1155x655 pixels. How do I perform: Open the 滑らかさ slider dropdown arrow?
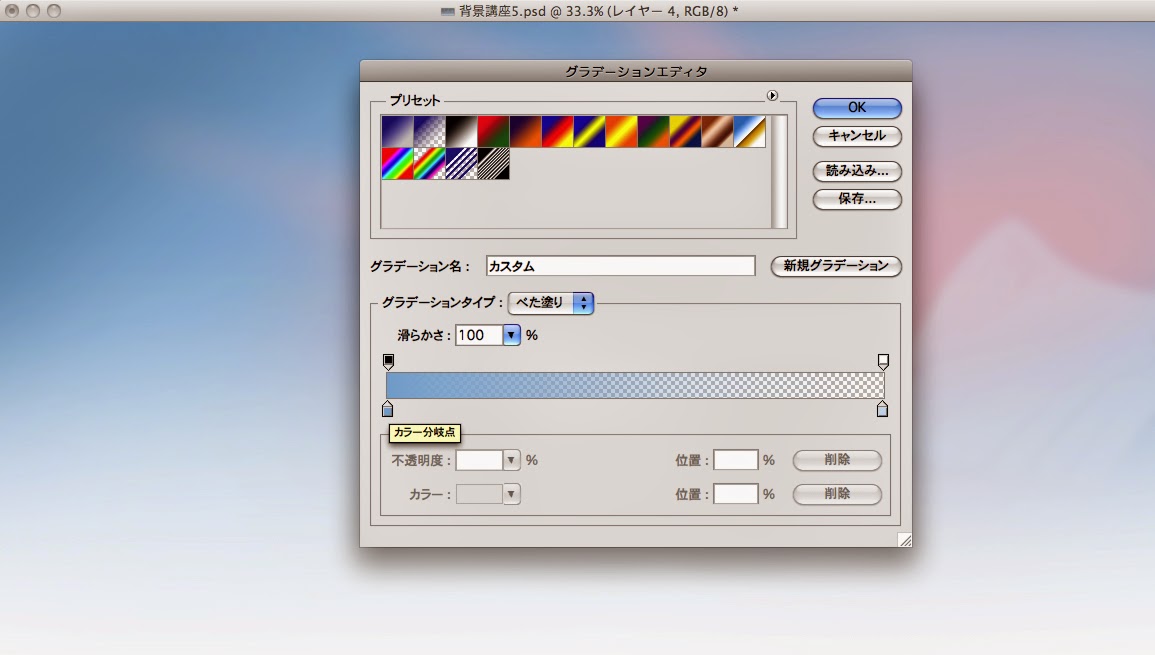click(x=511, y=335)
